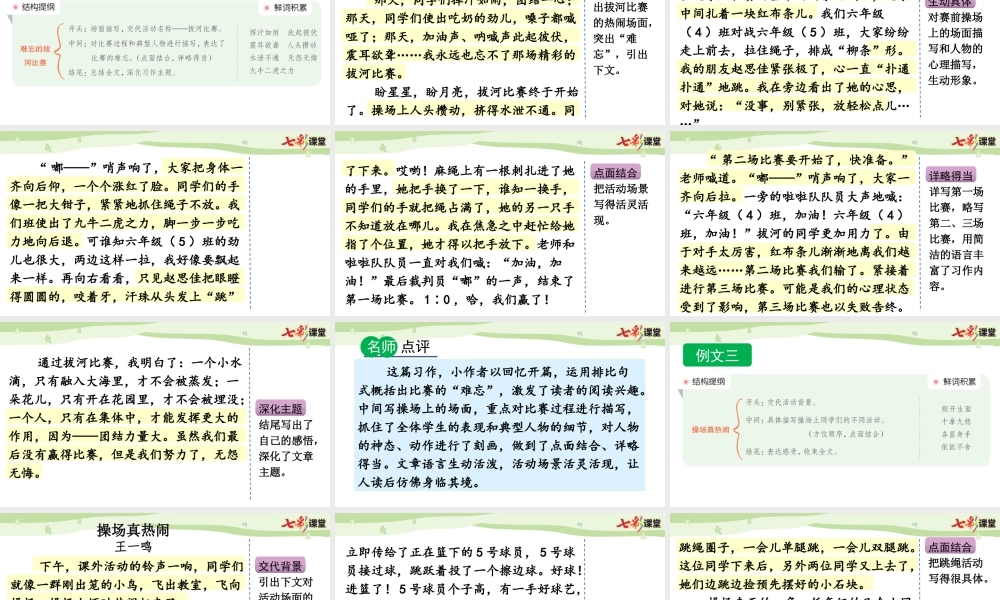Image resolution: width=1000 pixels, height=600 pixels.
Task: Click the green 名师 badge
Action: tap(379, 347)
